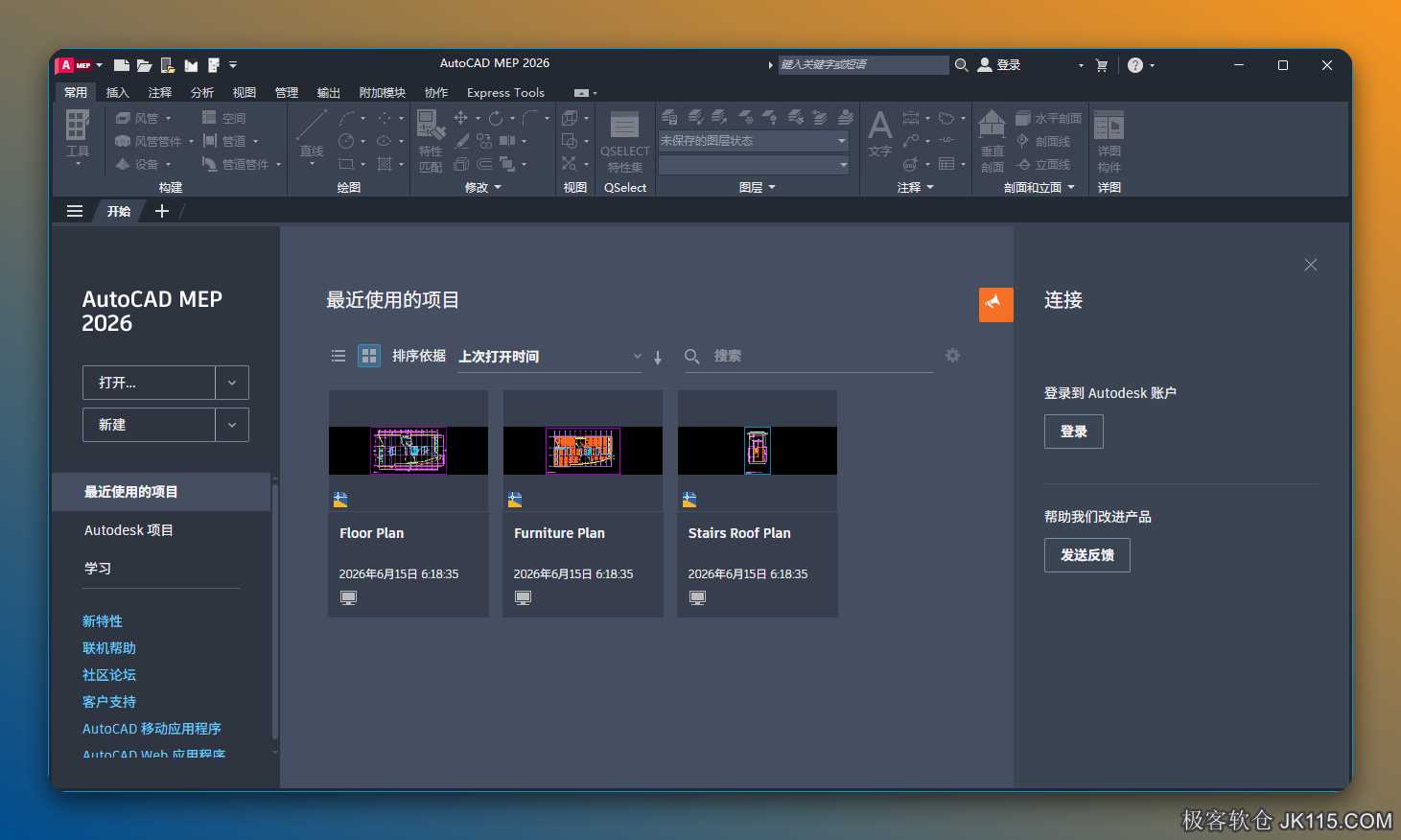Expand the 新建 button dropdown arrow
The image size is (1401, 840).
click(232, 425)
